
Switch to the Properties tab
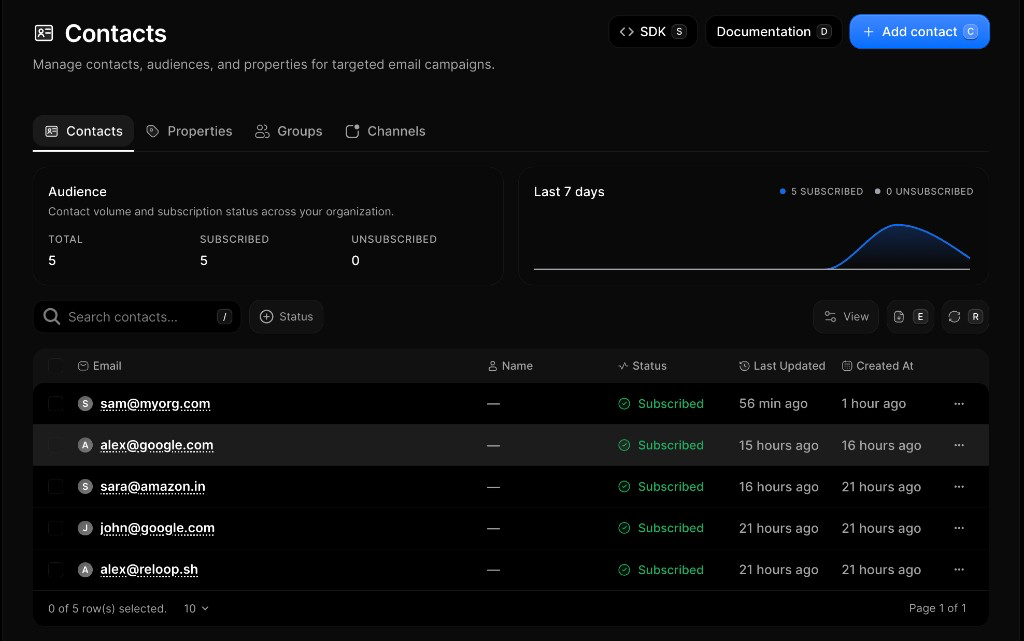(189, 131)
